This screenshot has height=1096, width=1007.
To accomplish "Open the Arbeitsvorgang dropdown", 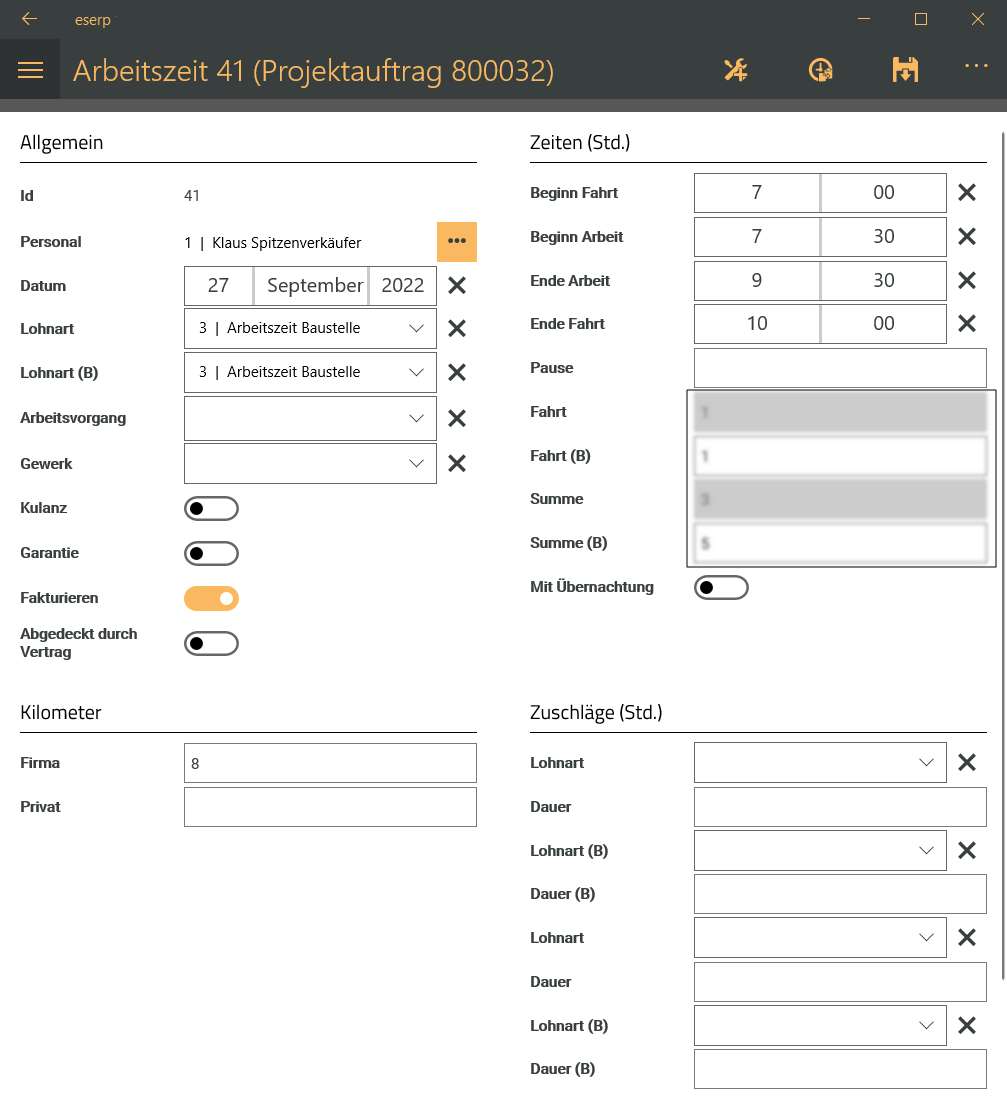I will (x=310, y=418).
